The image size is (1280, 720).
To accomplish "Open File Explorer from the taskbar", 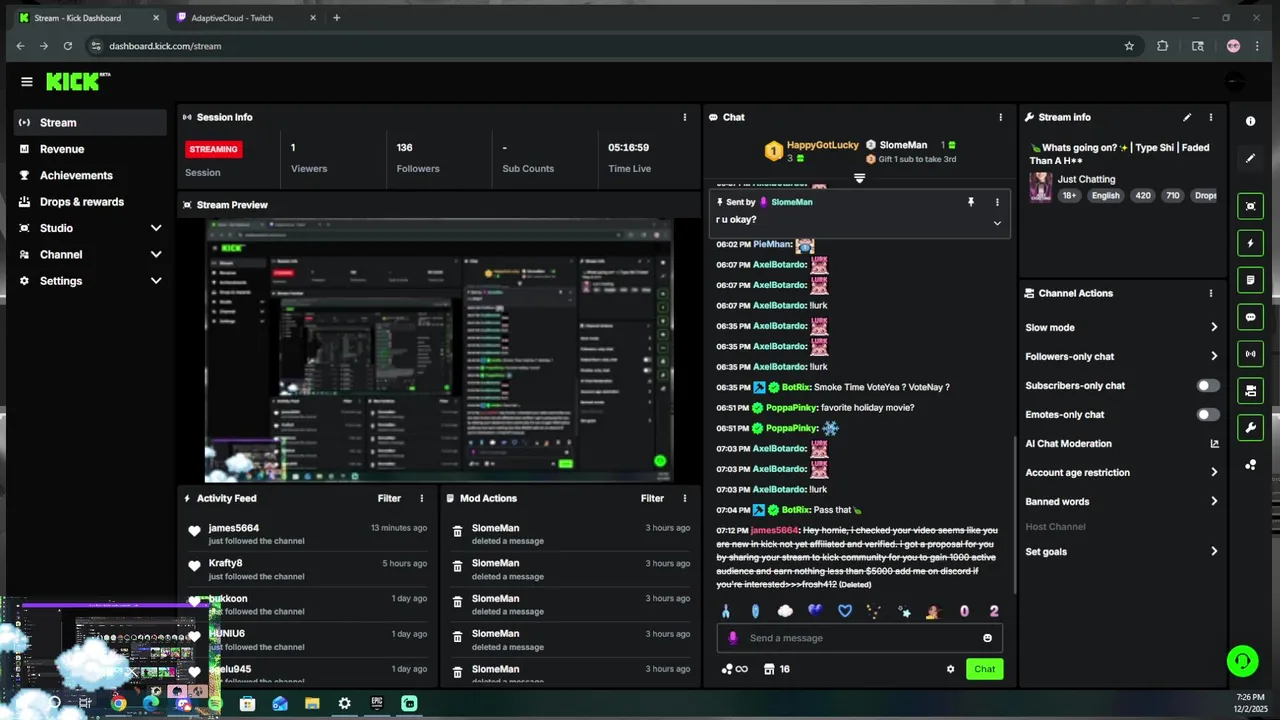I will 312,703.
